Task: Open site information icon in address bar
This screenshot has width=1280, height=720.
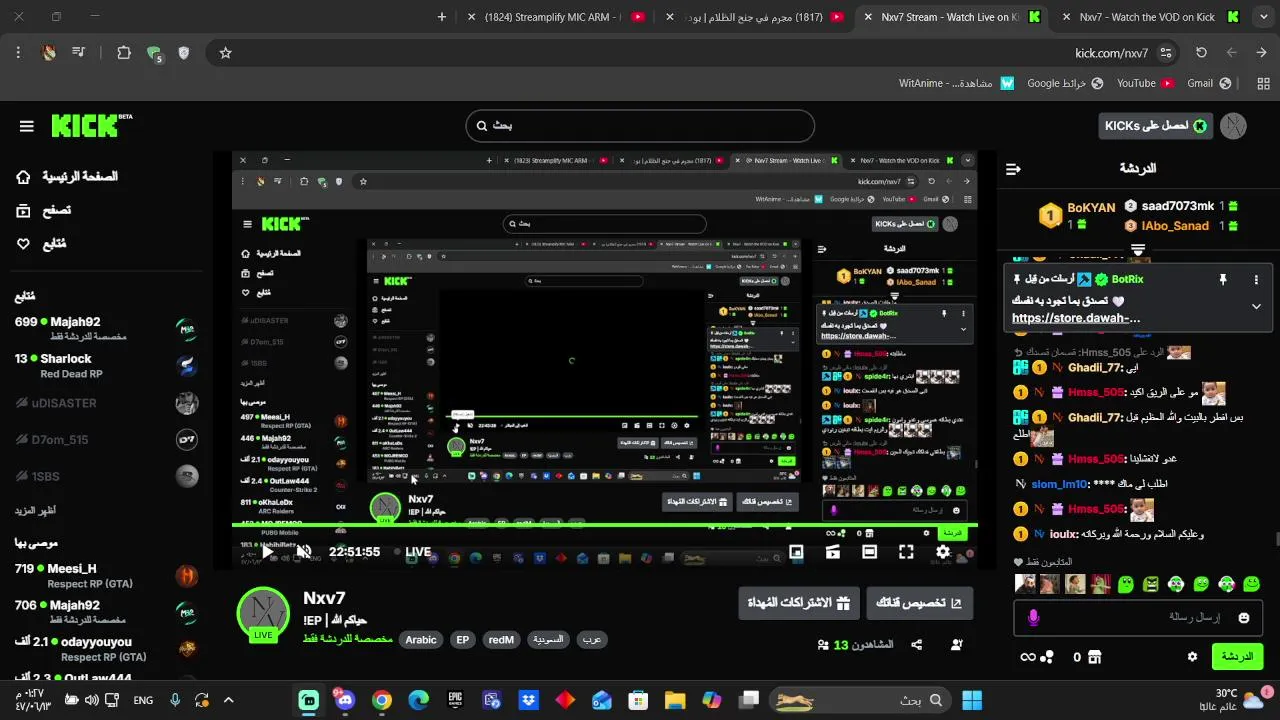Action: pyautogui.click(x=1165, y=53)
